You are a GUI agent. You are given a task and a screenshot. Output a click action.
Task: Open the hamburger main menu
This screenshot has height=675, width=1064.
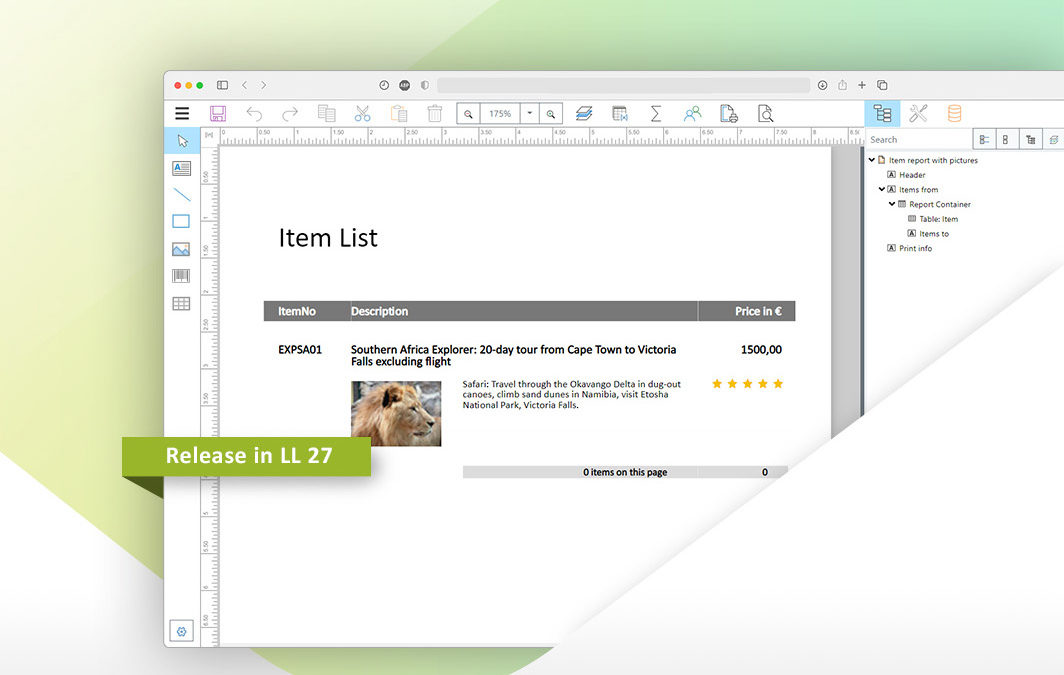[182, 114]
